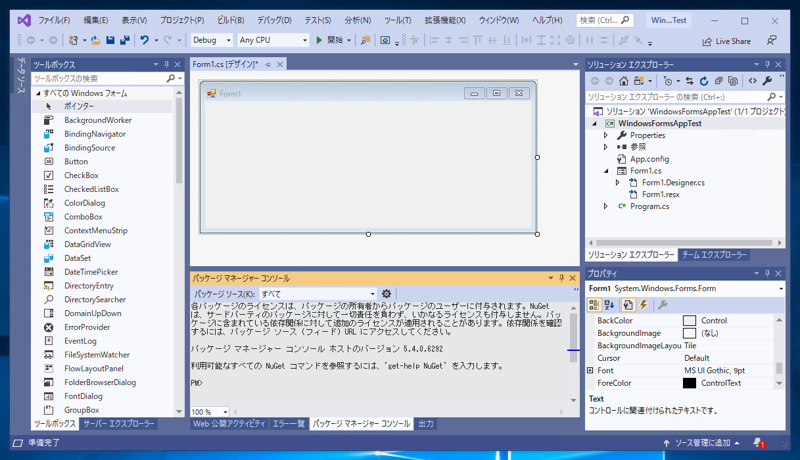Click the Visual Studio logo icon

(x=24, y=20)
